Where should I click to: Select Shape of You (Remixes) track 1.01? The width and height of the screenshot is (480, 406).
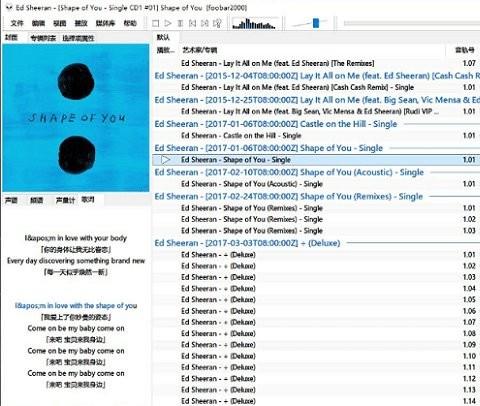point(316,208)
